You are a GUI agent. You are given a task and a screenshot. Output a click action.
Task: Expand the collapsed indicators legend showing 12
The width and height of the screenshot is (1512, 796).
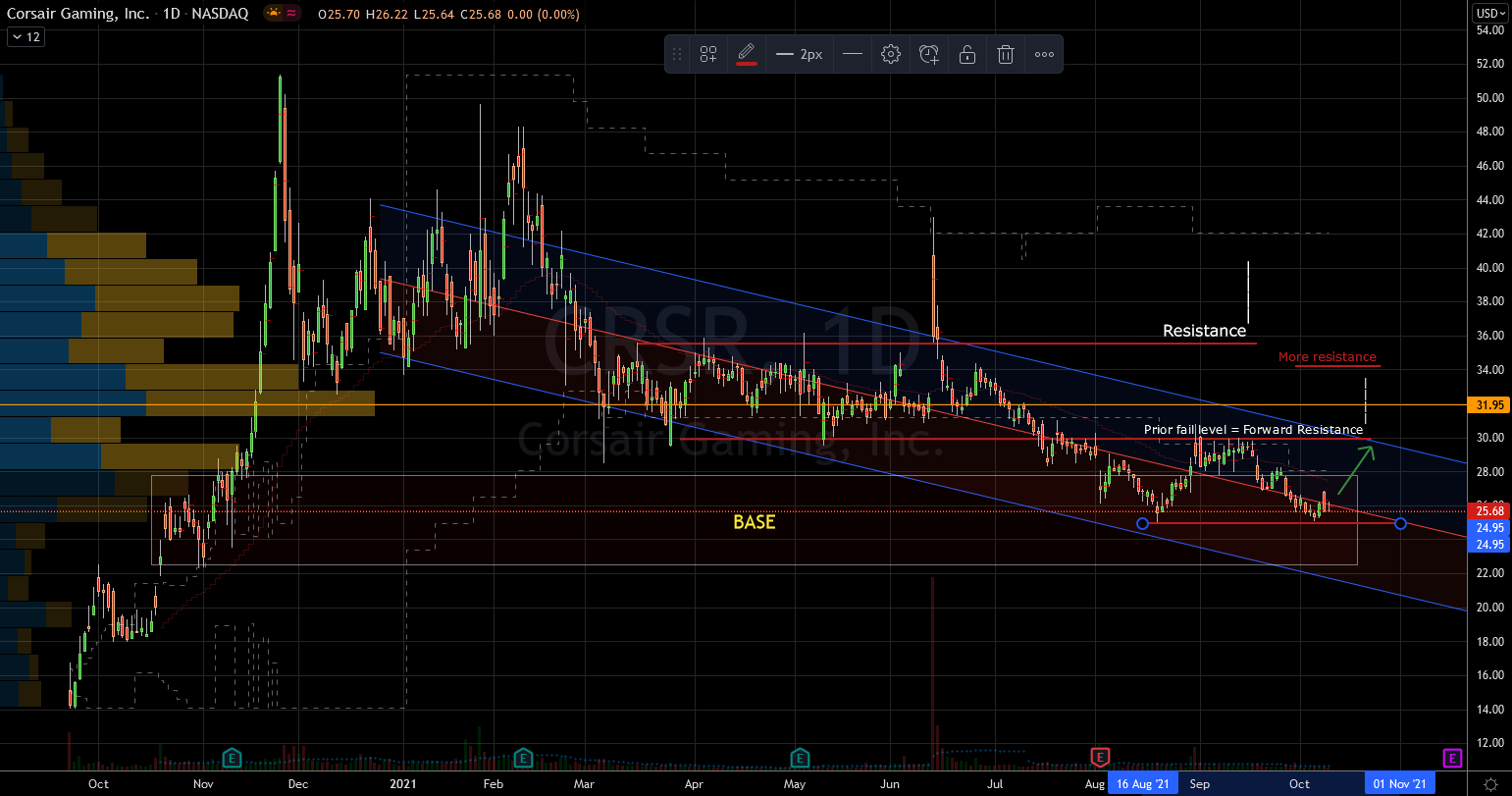[26, 37]
